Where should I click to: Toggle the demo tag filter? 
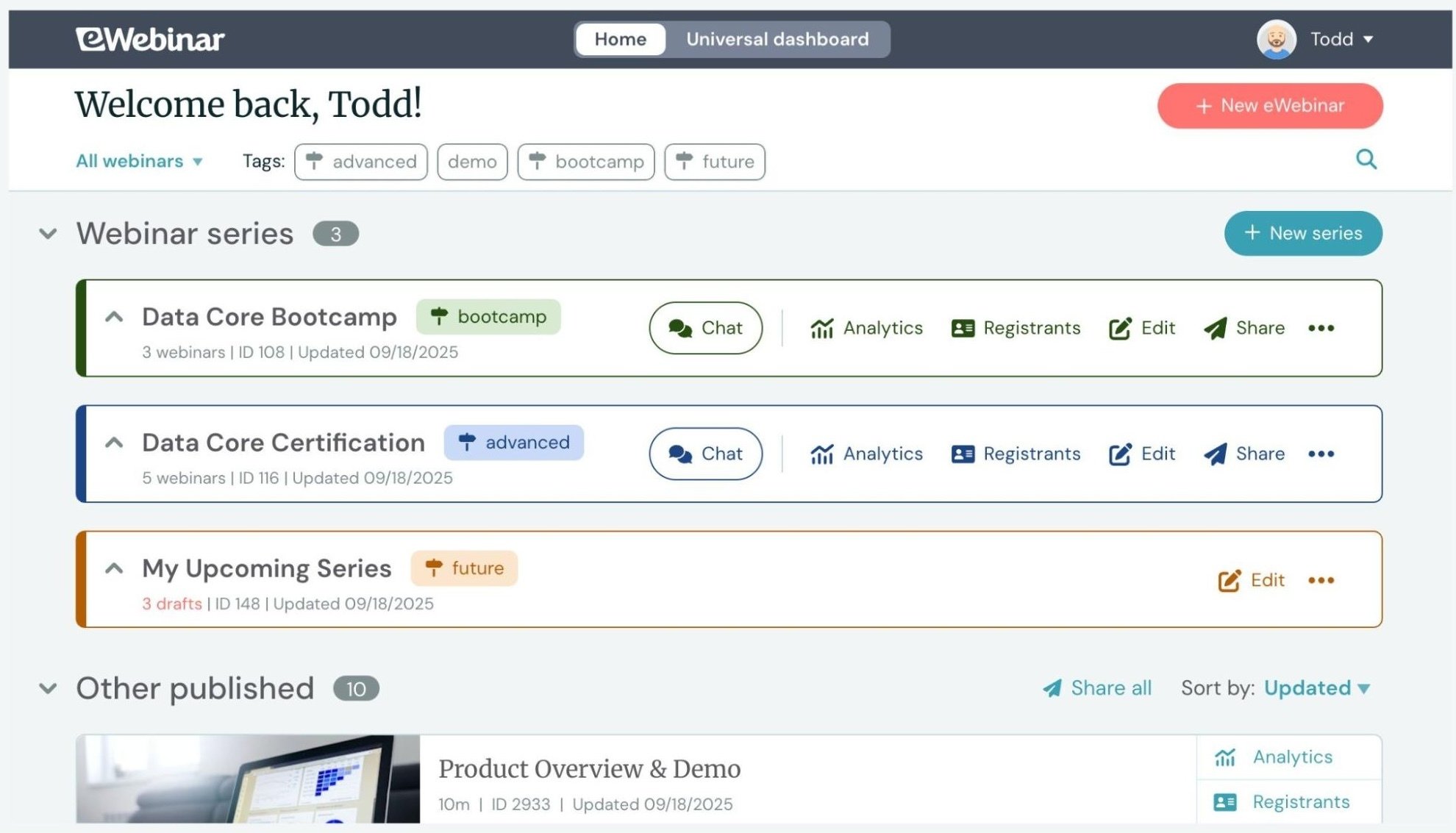[x=472, y=162]
